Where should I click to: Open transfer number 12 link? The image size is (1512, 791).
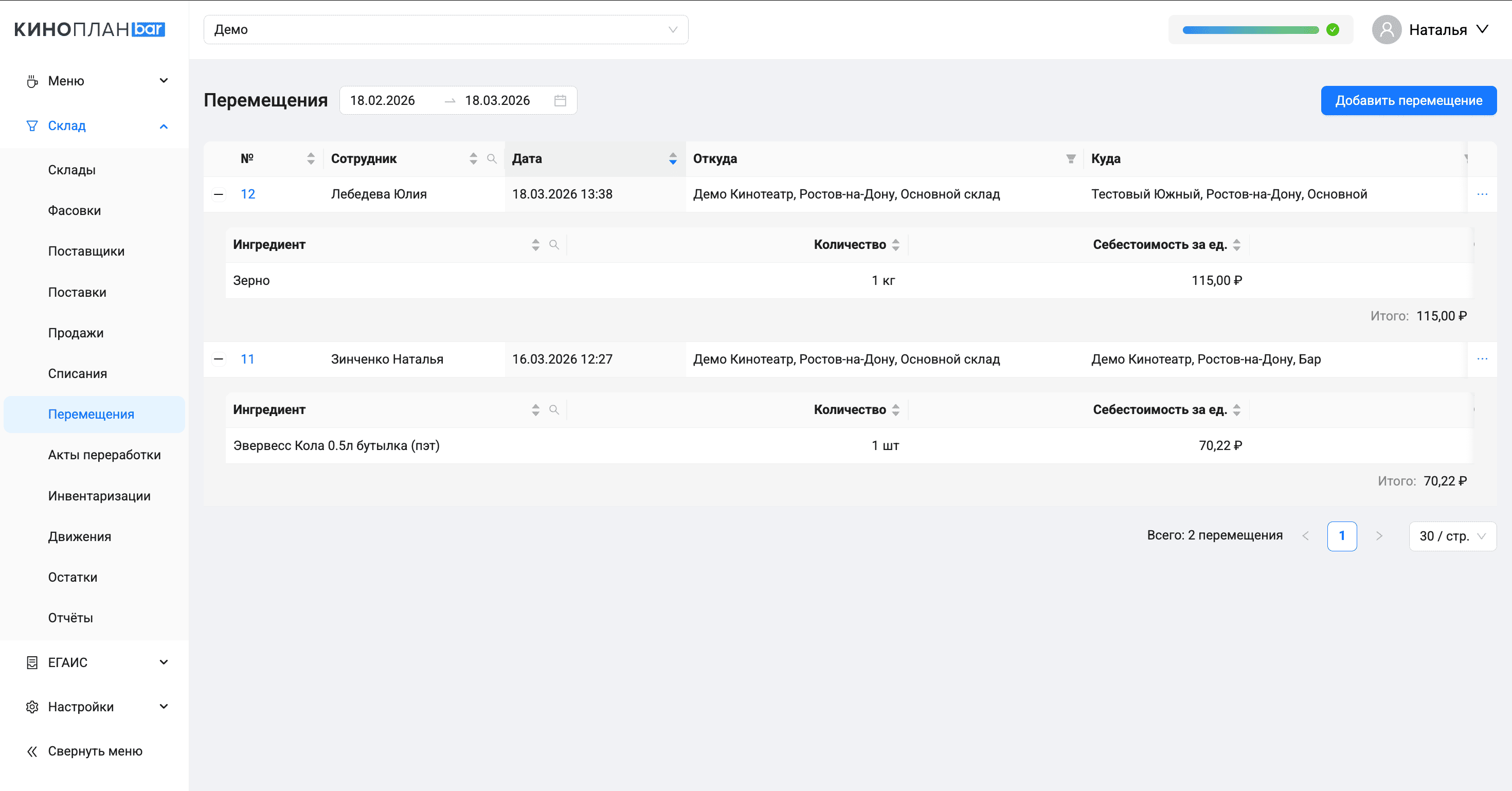coord(248,194)
